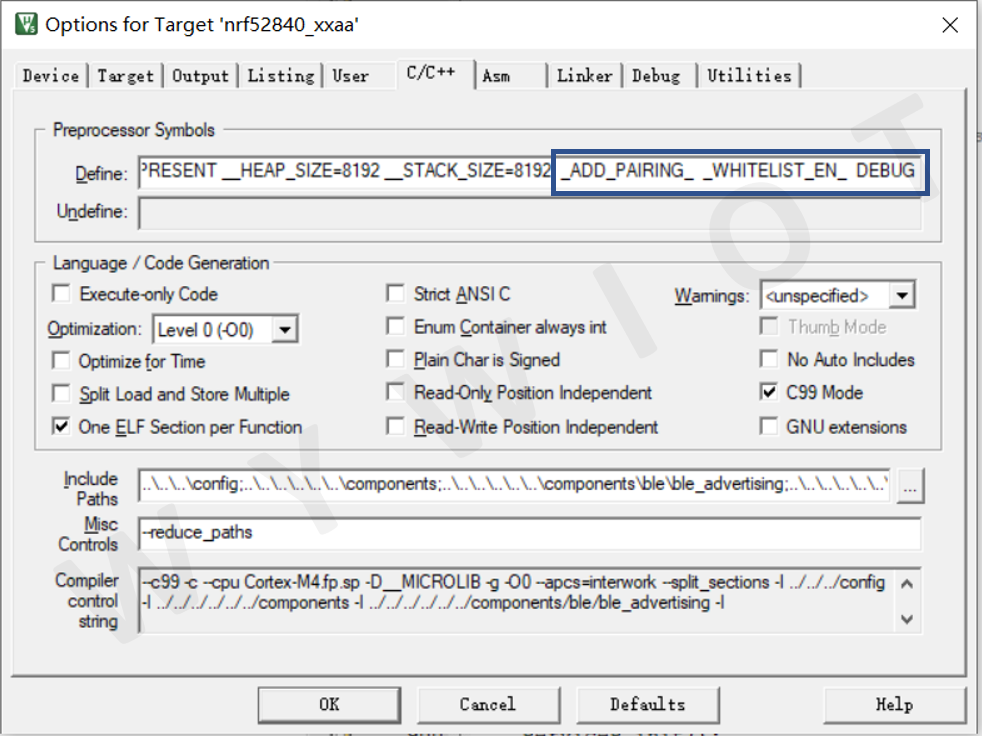Enable Plain Char is Signed
This screenshot has width=982, height=736.
(x=395, y=360)
